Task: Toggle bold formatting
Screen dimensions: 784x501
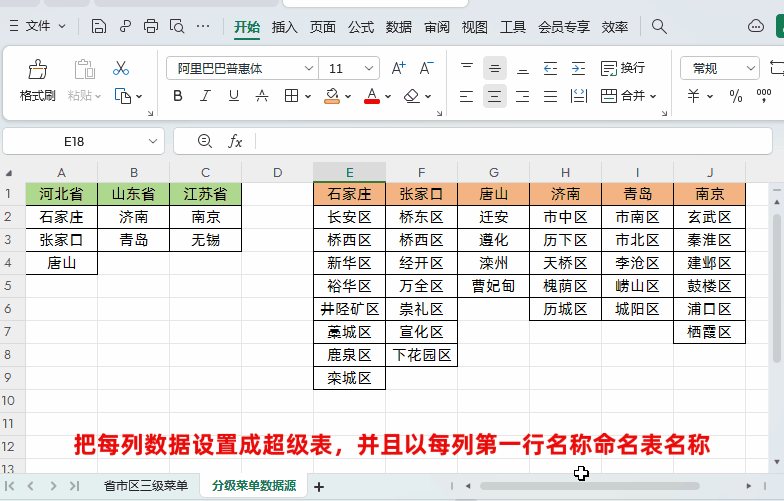Action: (178, 96)
